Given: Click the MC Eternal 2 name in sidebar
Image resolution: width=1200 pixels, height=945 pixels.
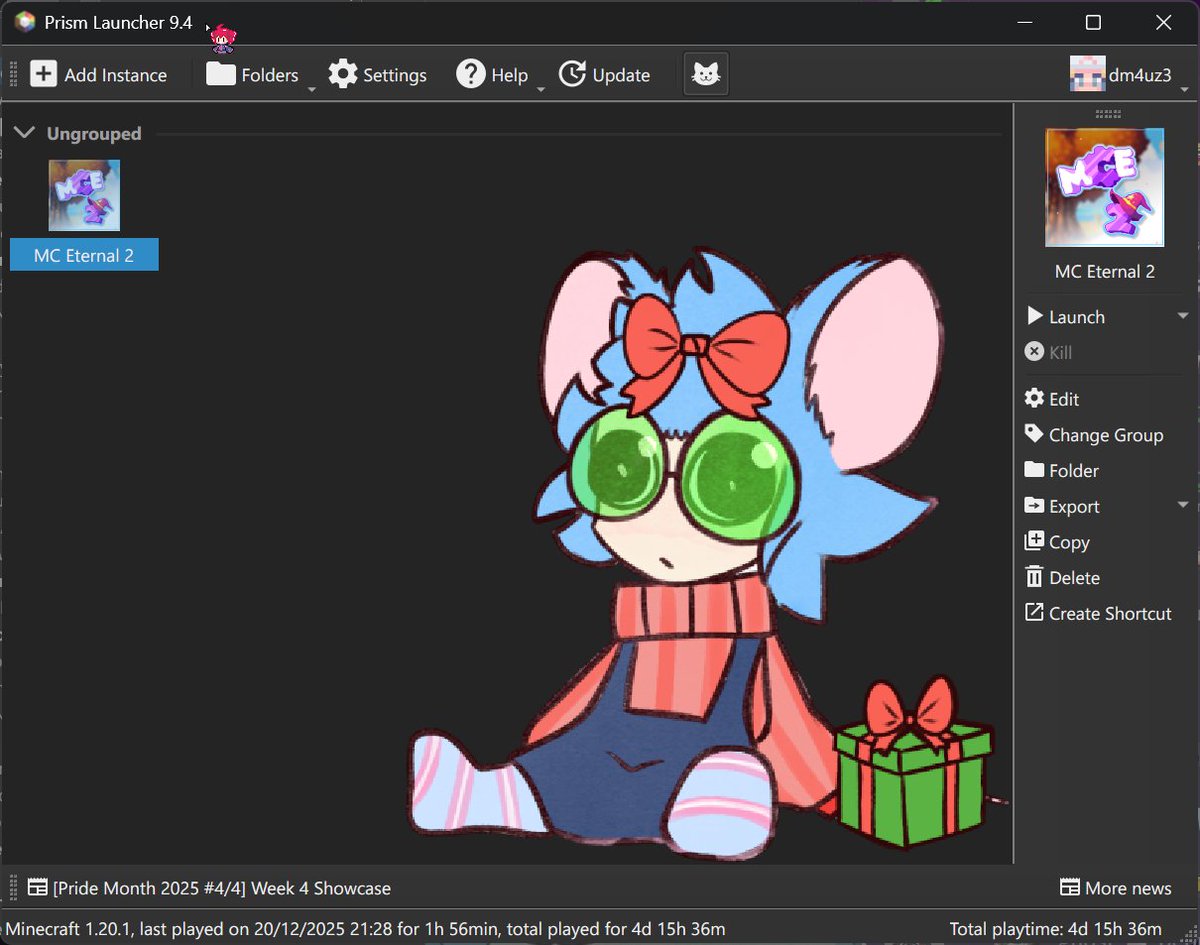Looking at the screenshot, I should [x=1105, y=271].
